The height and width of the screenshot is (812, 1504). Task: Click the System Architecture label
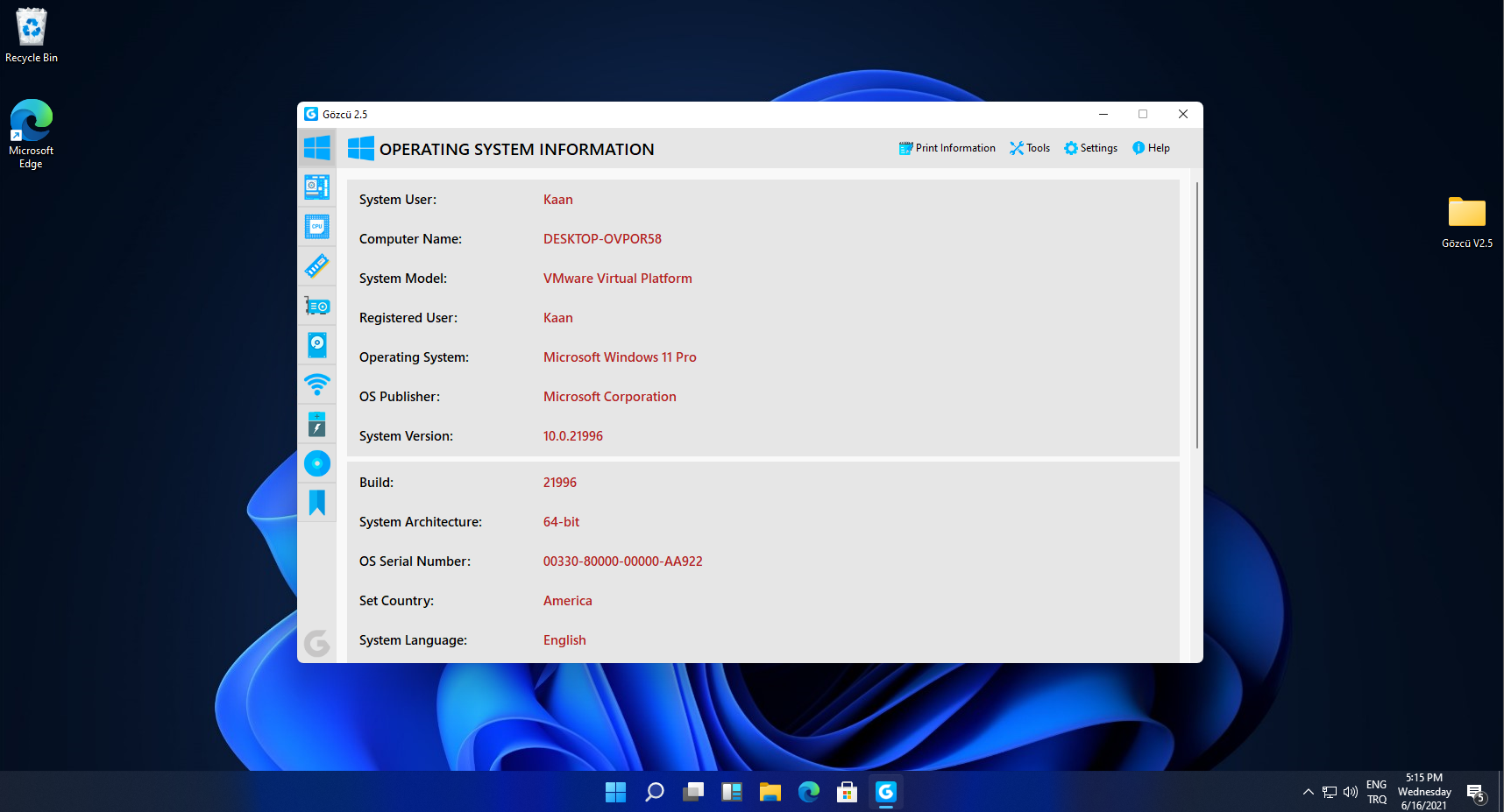tap(421, 522)
